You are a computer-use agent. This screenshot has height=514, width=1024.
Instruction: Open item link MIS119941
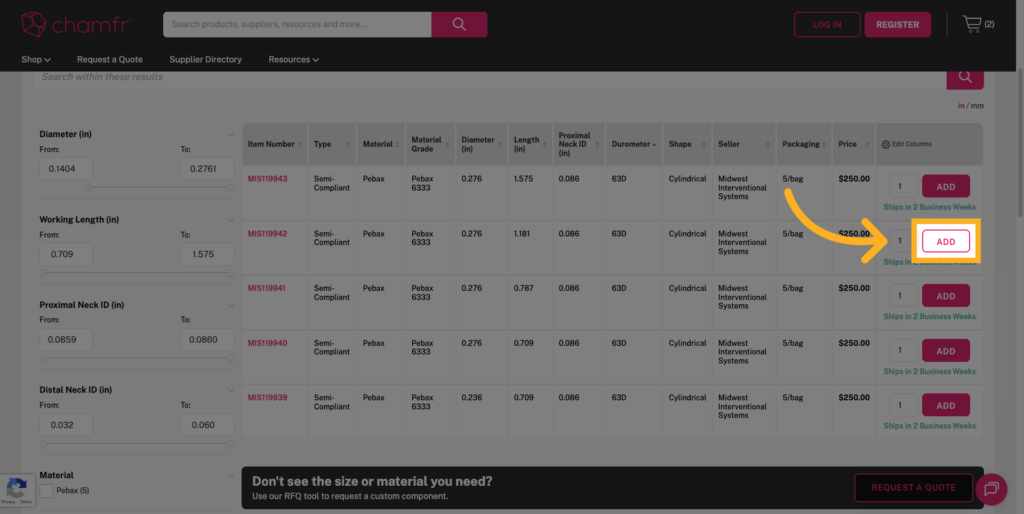click(x=266, y=288)
